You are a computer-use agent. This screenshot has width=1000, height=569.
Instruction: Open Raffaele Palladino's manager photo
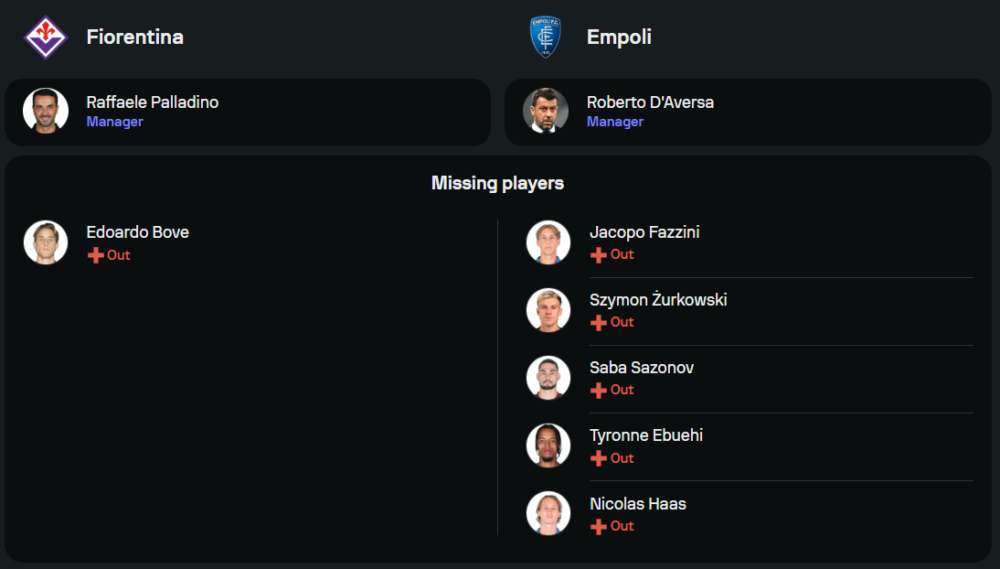[x=46, y=111]
